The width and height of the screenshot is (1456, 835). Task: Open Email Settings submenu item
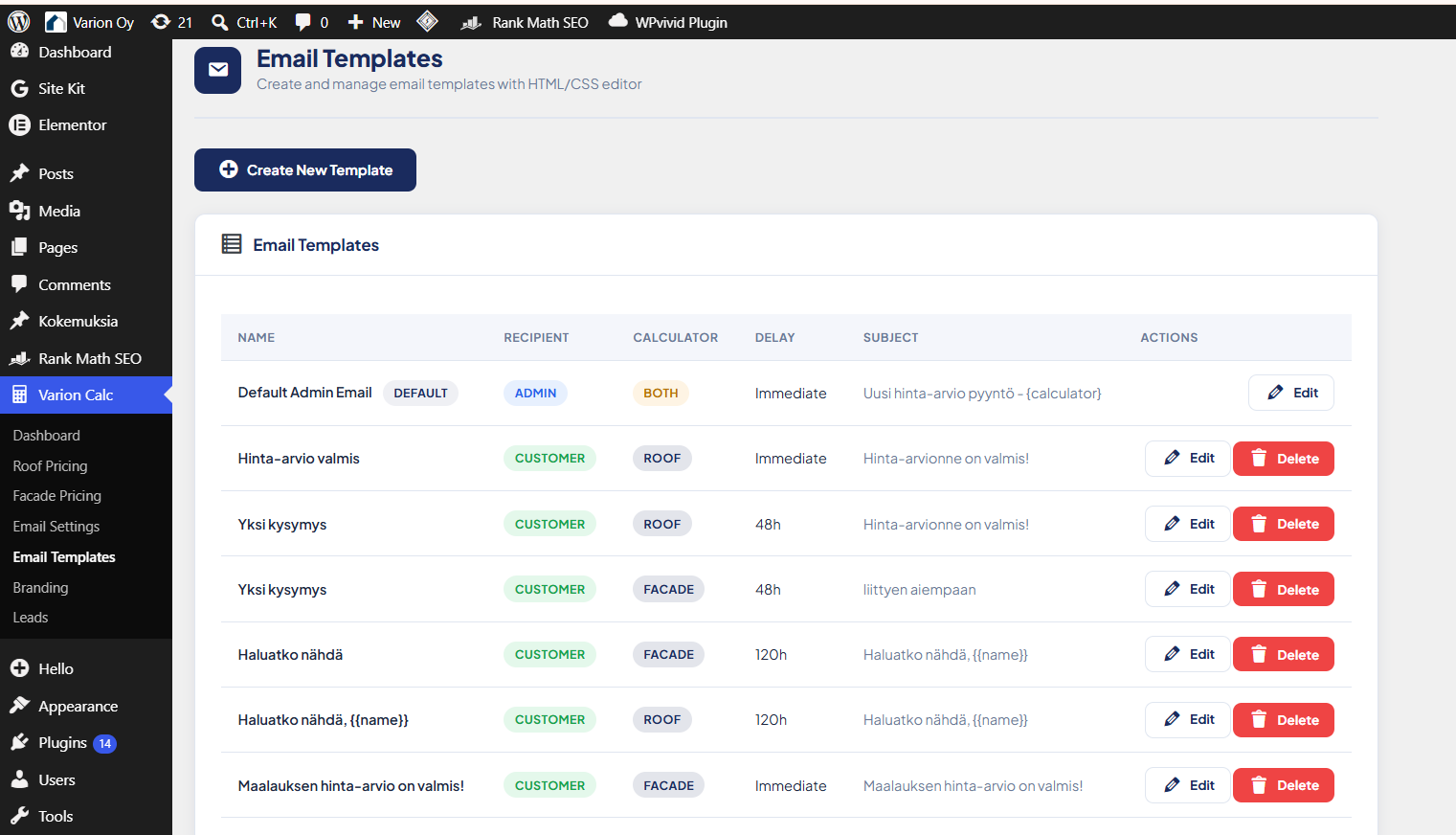(x=56, y=526)
